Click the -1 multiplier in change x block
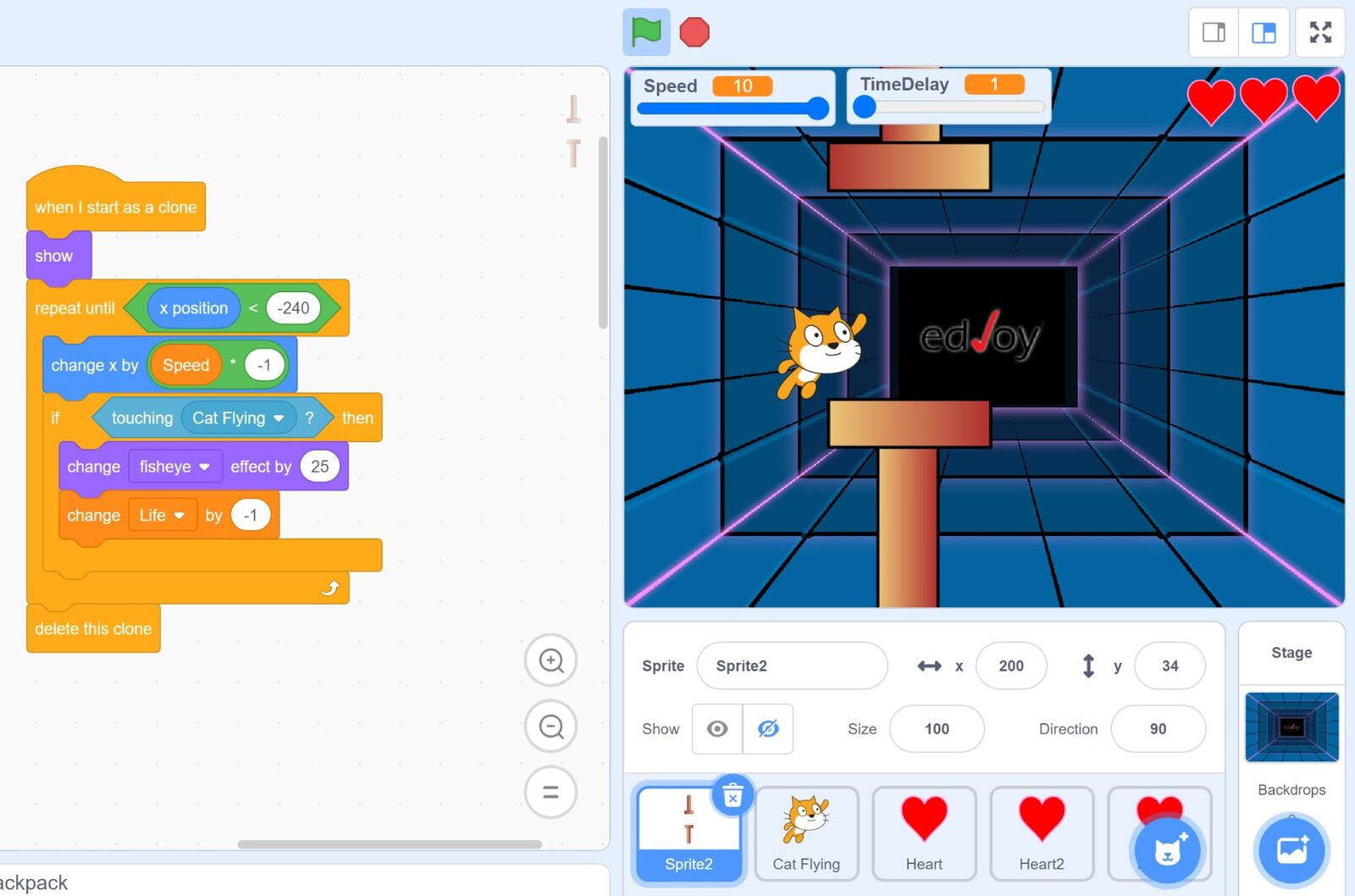The height and width of the screenshot is (896, 1355). click(264, 365)
